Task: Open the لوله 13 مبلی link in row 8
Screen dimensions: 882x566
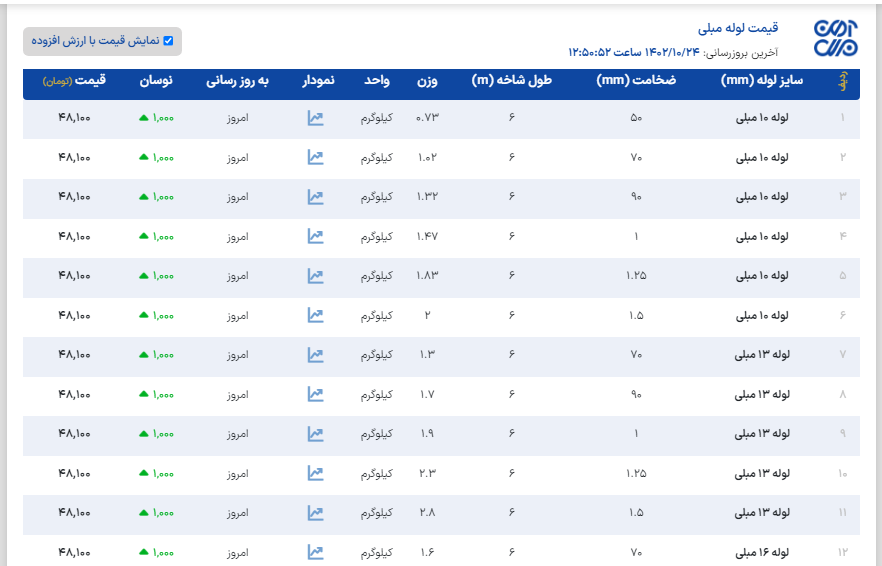Action: click(x=762, y=394)
